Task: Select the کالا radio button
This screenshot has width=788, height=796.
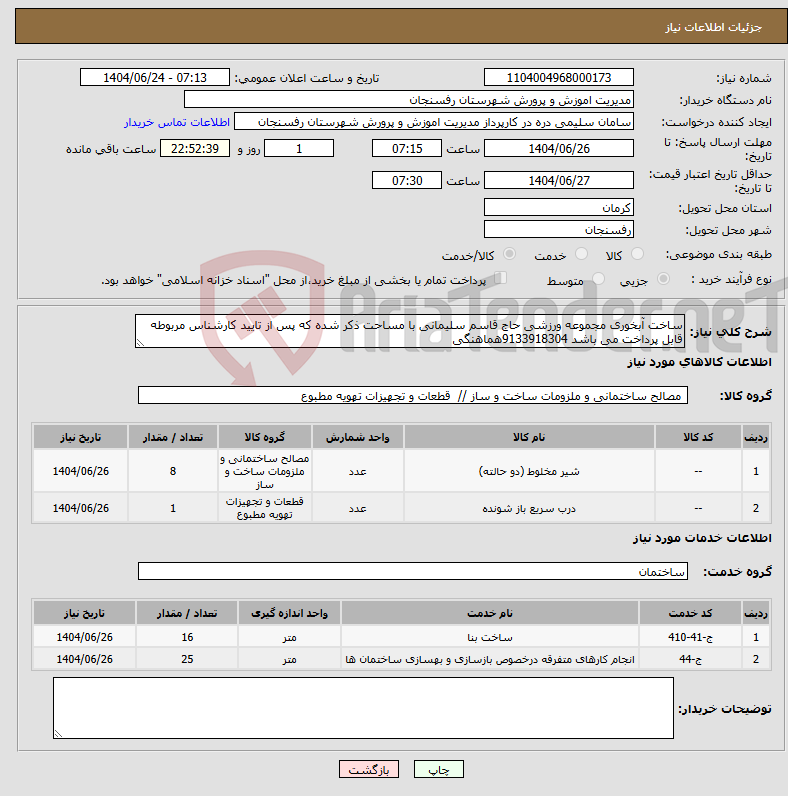Action: [637, 254]
